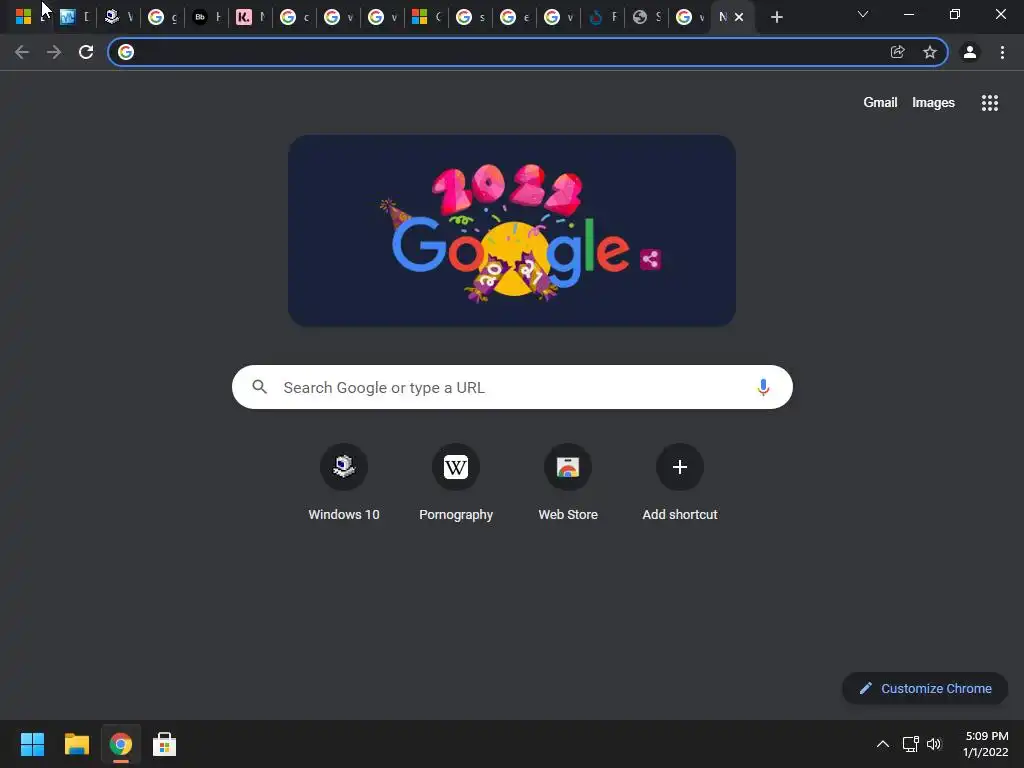1024x768 pixels.
Task: Open the Images link
Action: (x=933, y=103)
